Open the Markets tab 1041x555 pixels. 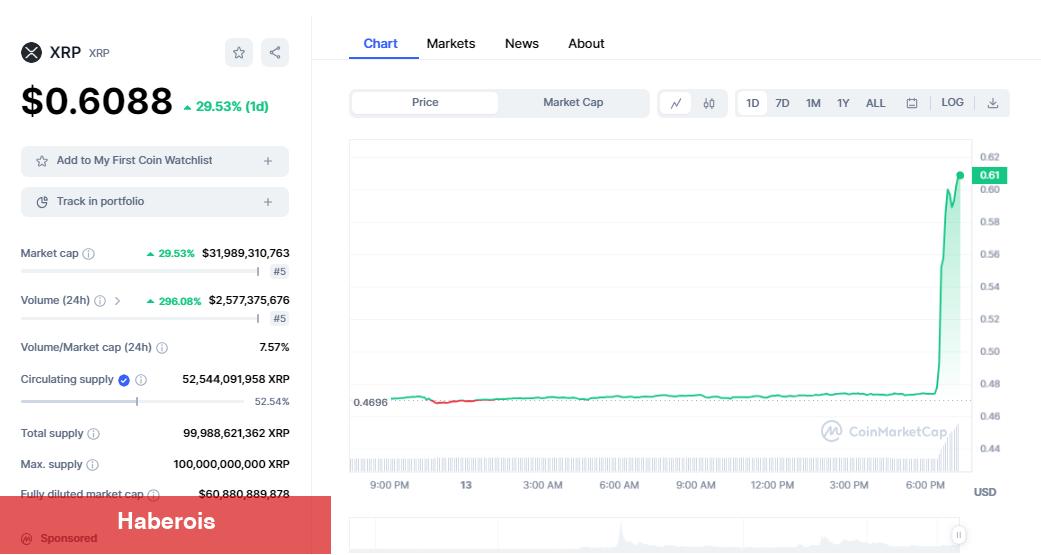coord(451,44)
